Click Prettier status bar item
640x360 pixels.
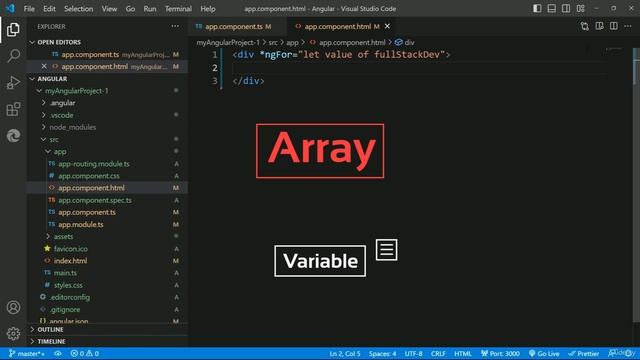[x=584, y=353]
